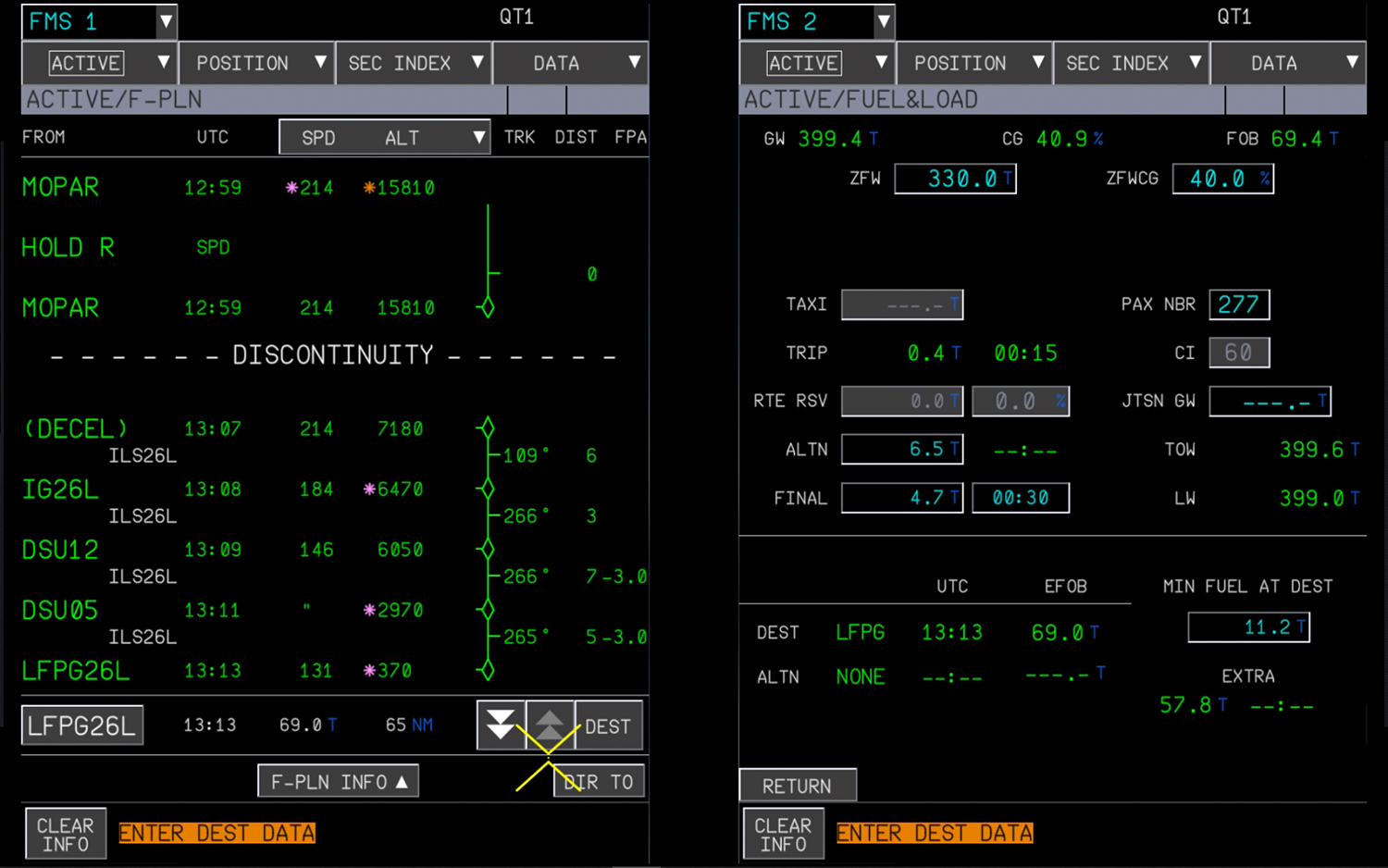The image size is (1388, 868).
Task: Edit the FINAL time 00:30 field
Action: [x=1021, y=498]
